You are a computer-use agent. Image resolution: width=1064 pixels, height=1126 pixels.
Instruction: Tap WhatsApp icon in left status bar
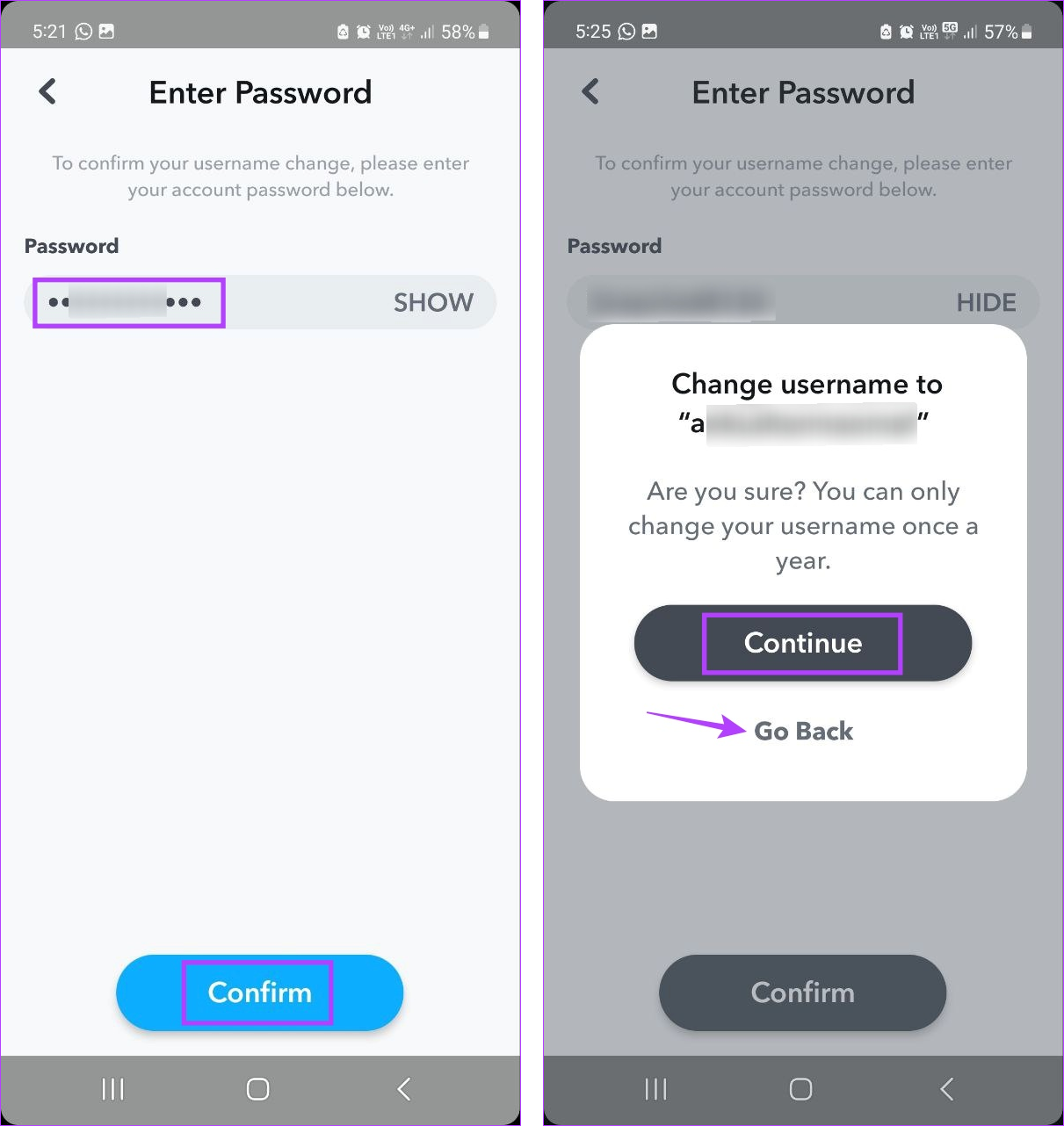(83, 32)
